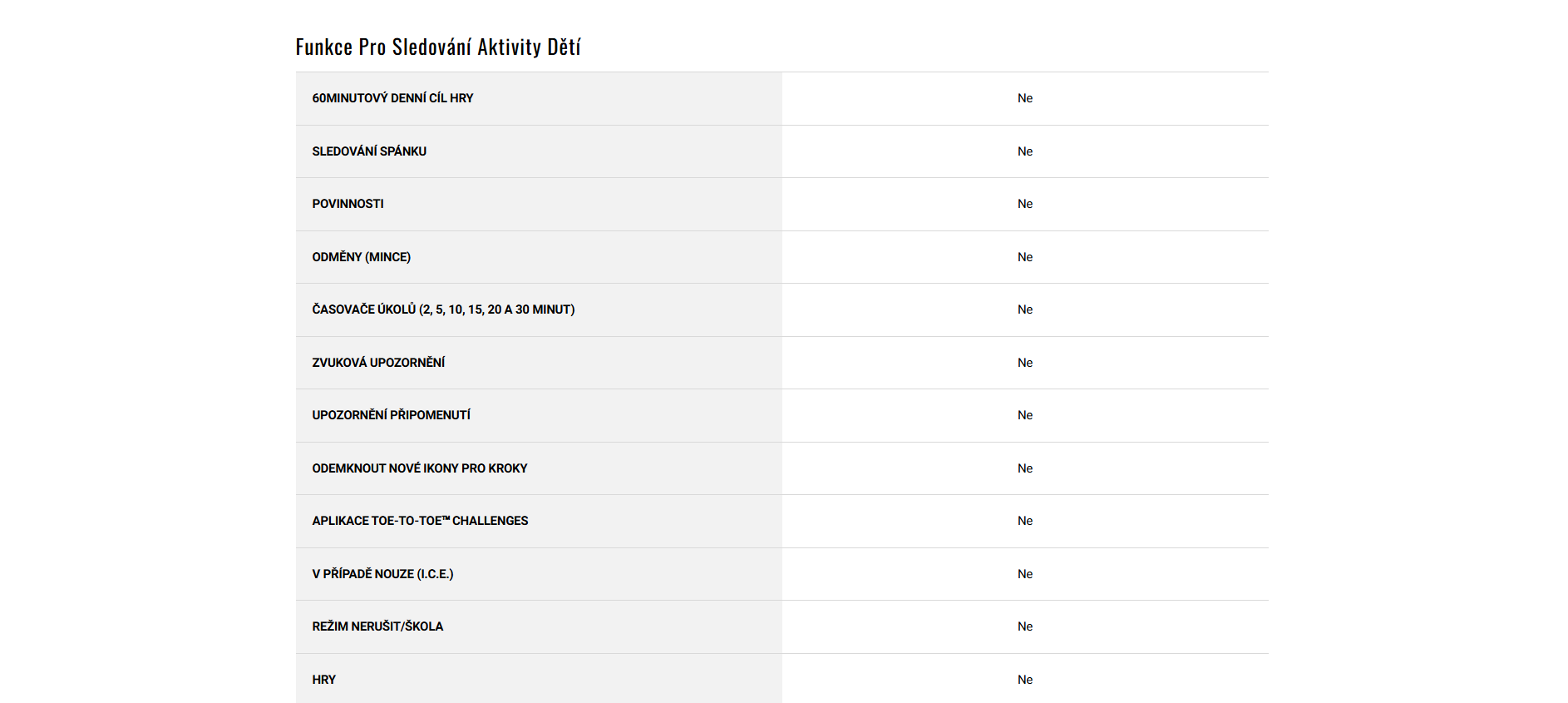1568x703 pixels.
Task: Click the V případě nouze (I.C.E.) label
Action: pyautogui.click(x=382, y=574)
